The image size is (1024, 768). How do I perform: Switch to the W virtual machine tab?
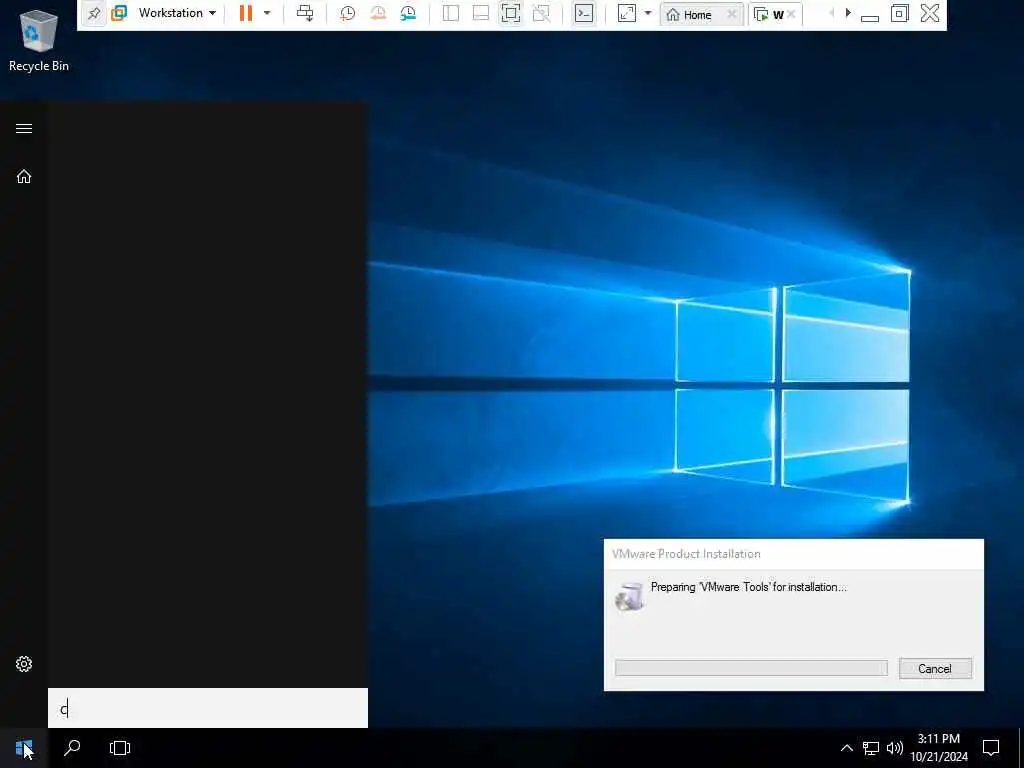click(x=770, y=14)
